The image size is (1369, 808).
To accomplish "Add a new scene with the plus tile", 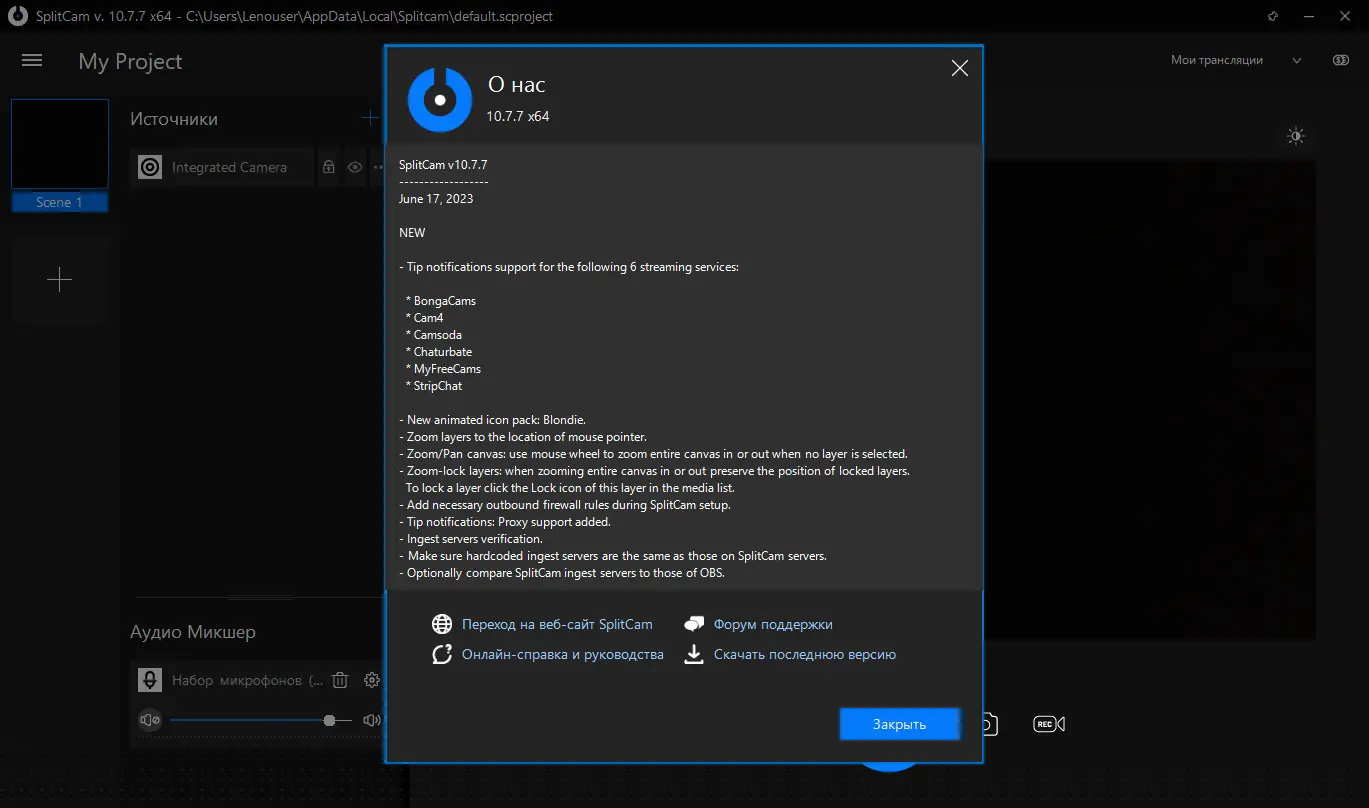I will pos(60,279).
